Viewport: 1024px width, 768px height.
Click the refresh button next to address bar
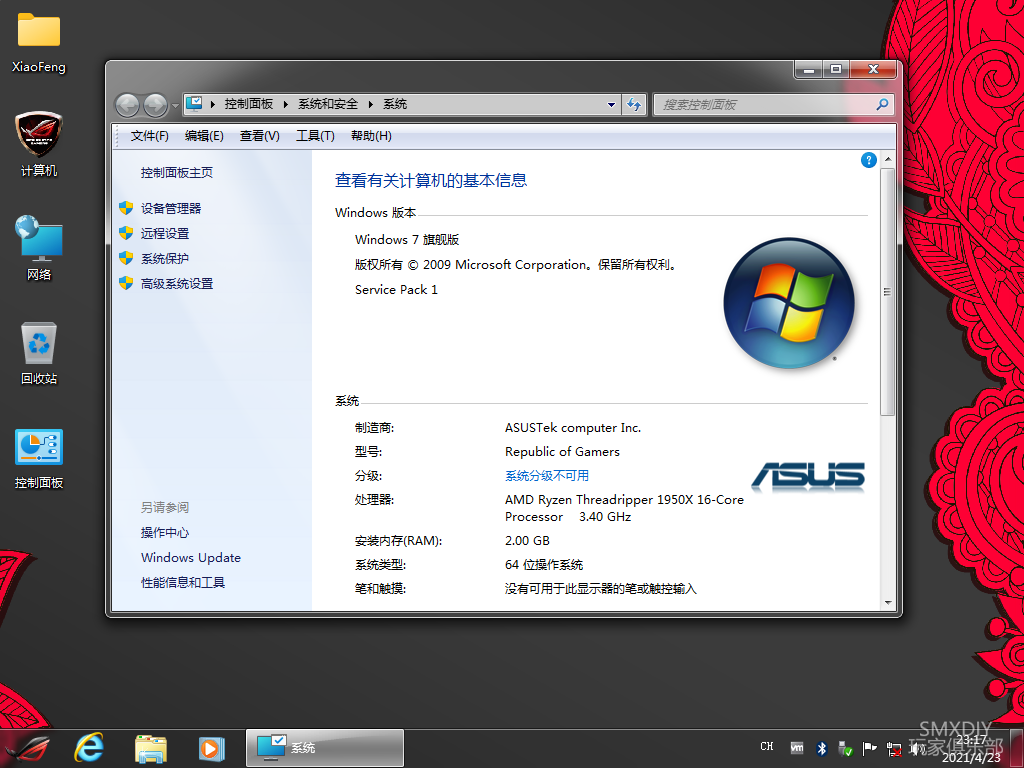tap(634, 104)
